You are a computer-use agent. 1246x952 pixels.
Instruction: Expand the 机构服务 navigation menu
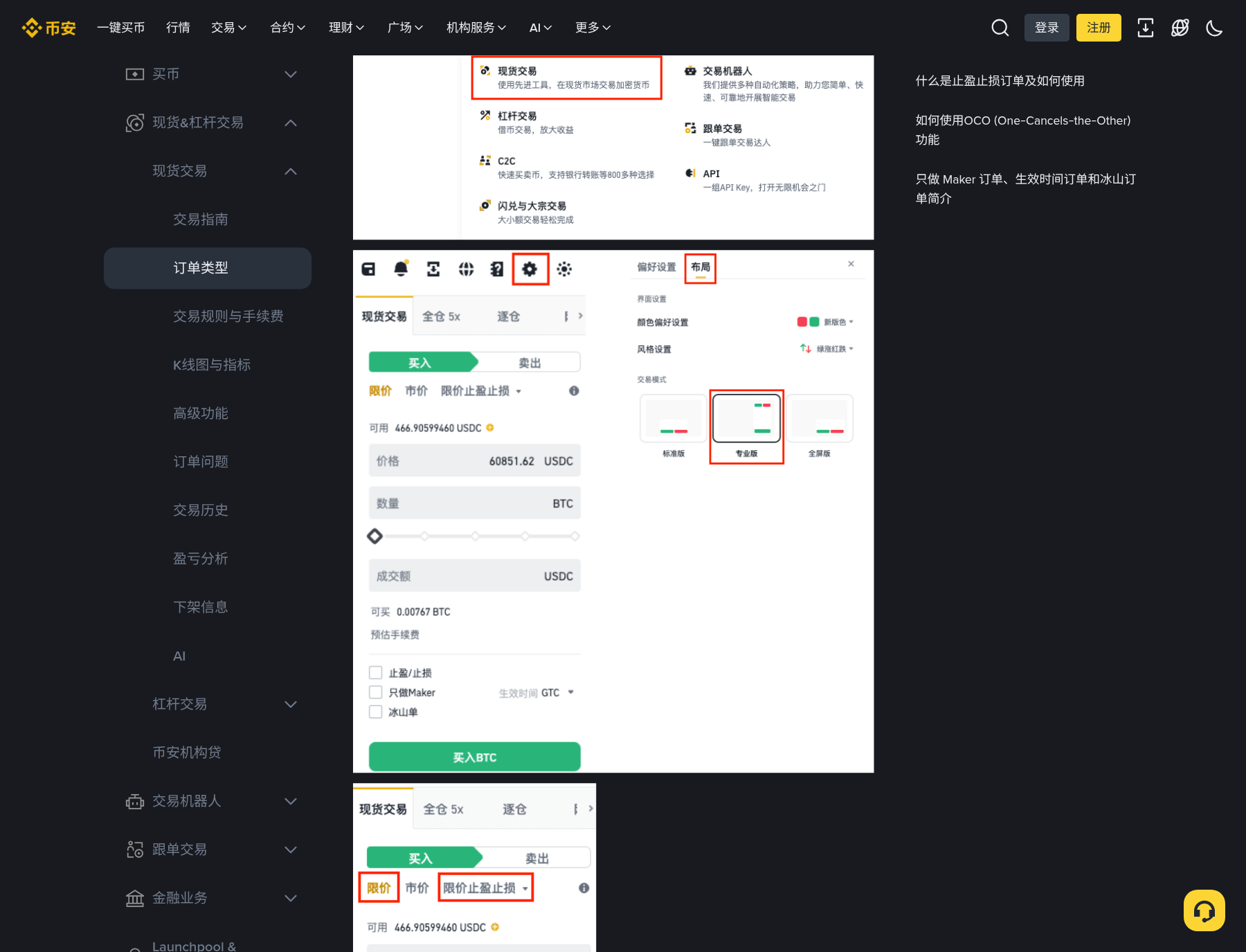(x=476, y=28)
